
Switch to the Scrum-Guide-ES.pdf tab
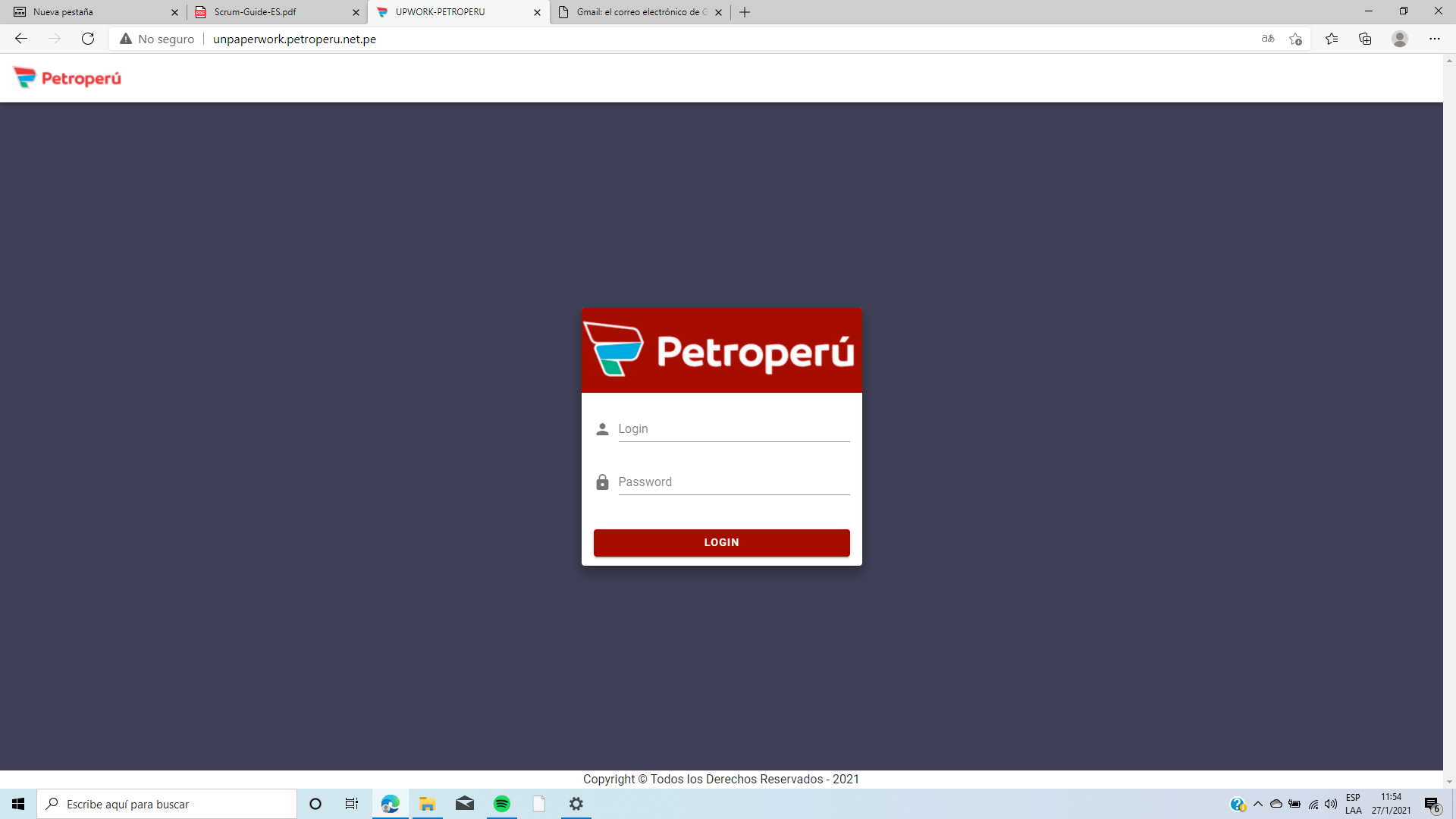pyautogui.click(x=275, y=12)
